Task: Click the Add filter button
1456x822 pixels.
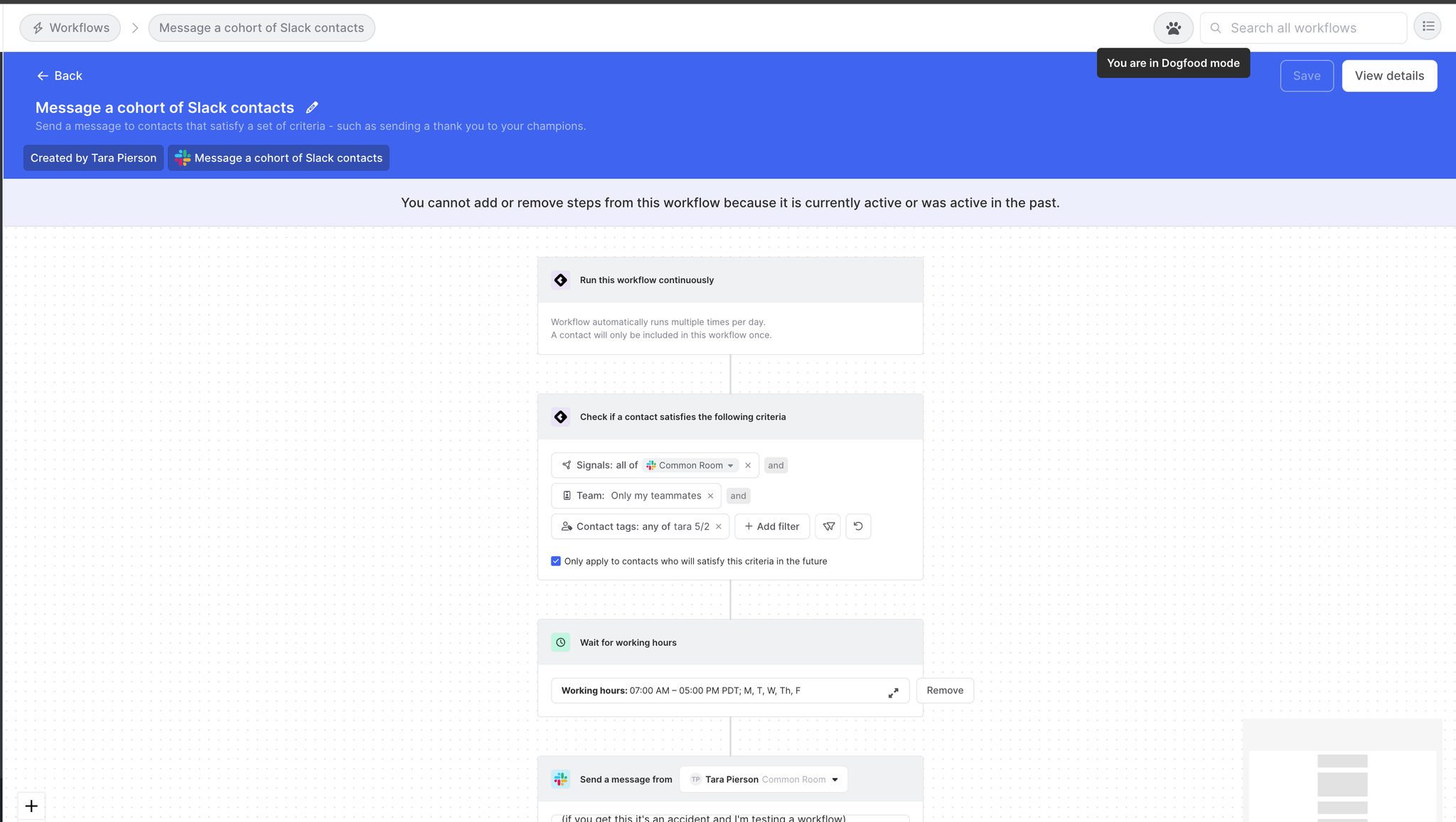Action: coord(772,526)
